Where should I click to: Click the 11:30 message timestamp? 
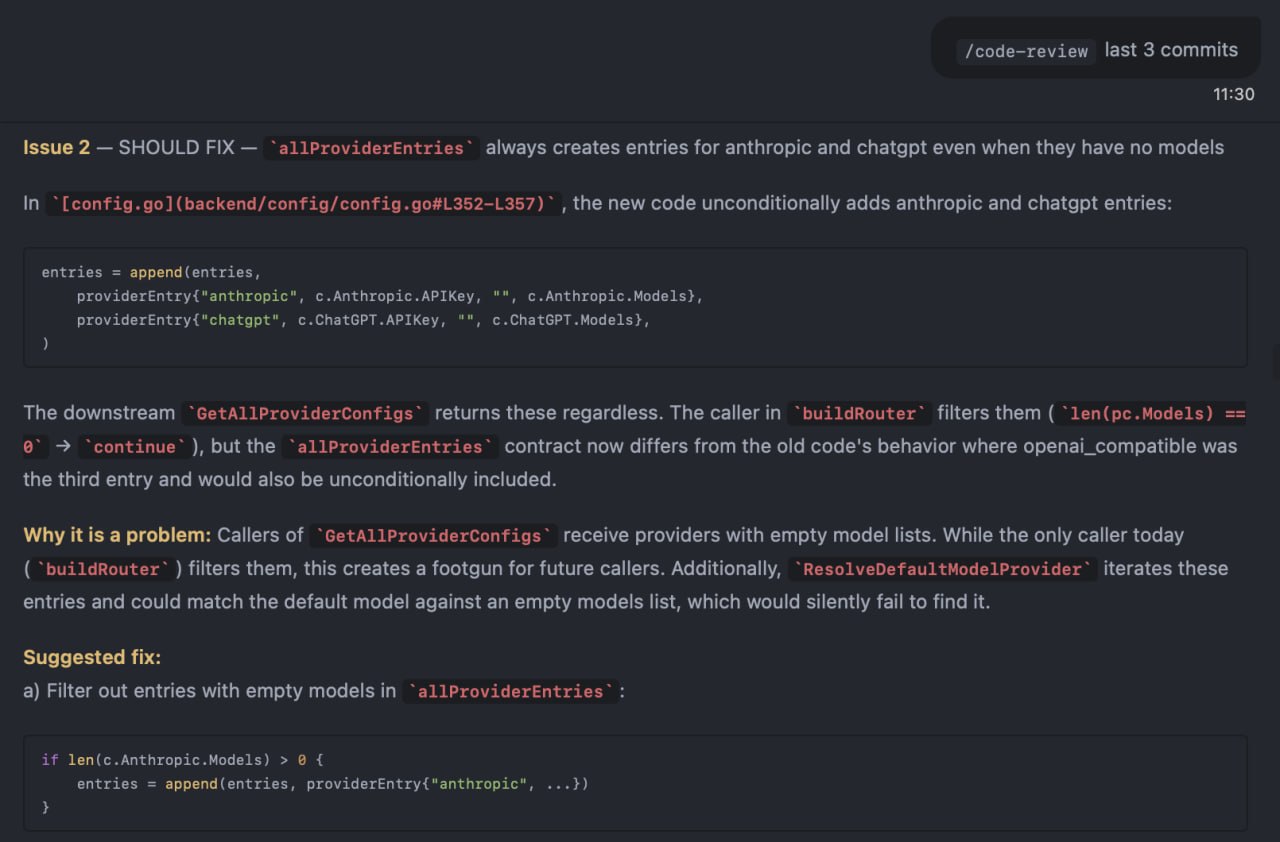[x=1233, y=94]
